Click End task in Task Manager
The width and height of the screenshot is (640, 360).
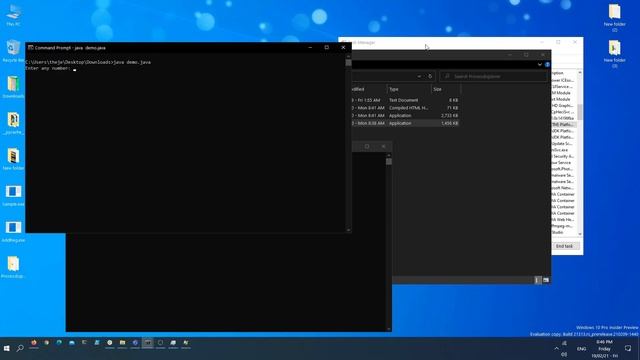(565, 246)
